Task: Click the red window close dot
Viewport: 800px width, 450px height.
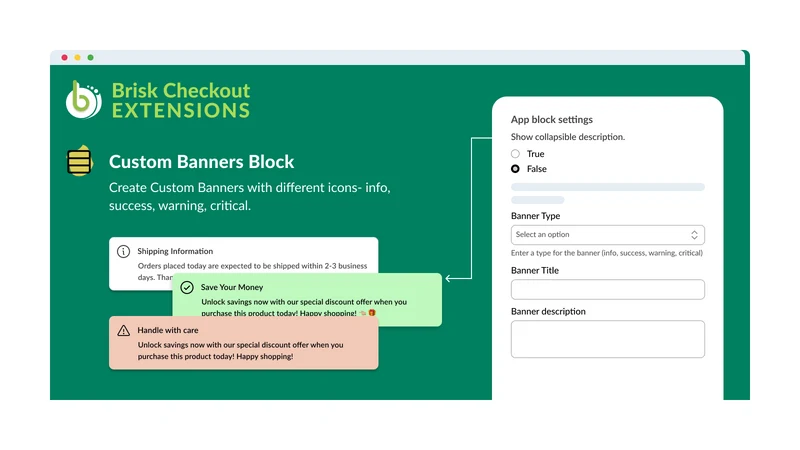Action: pos(64,58)
